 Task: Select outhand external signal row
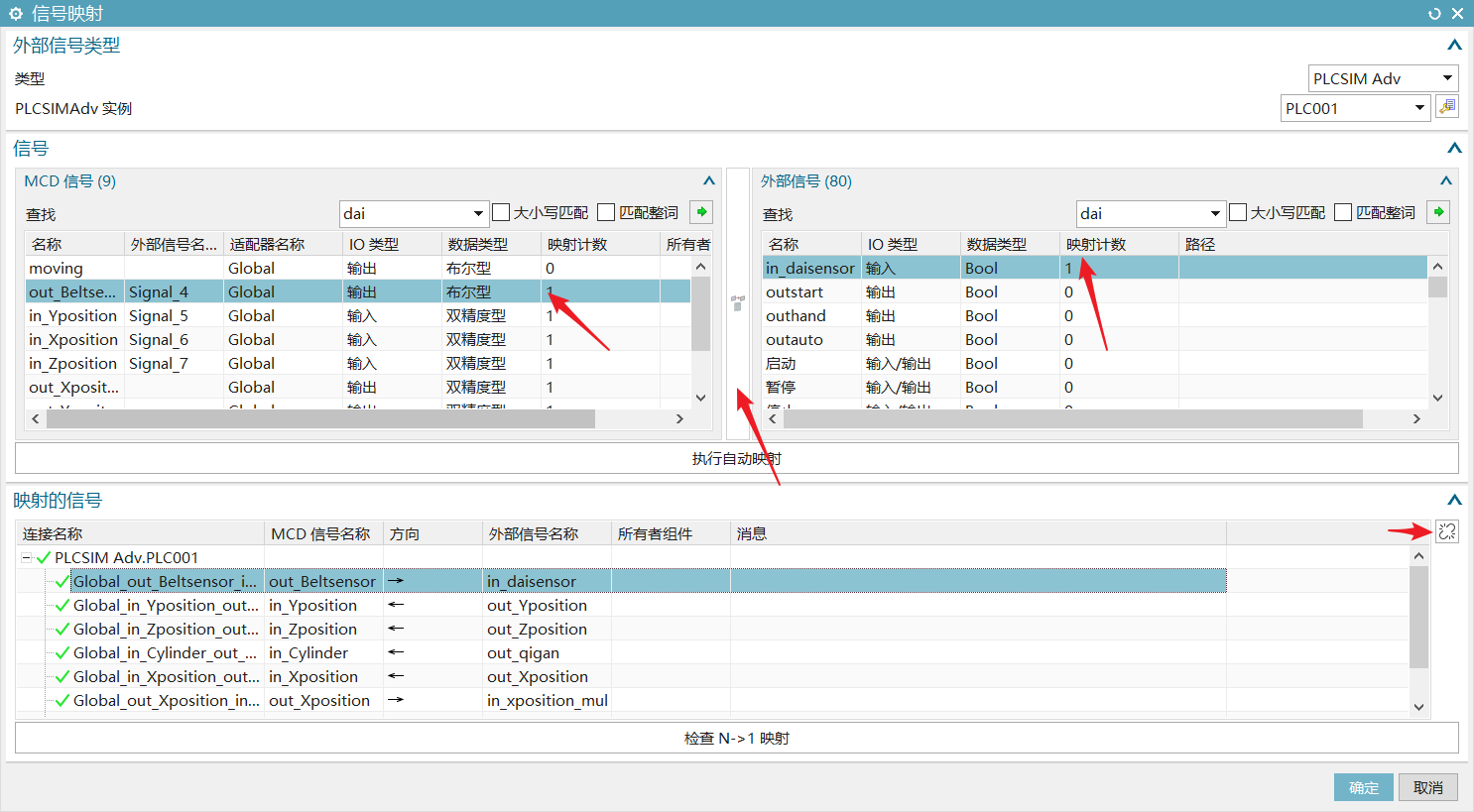1095,315
